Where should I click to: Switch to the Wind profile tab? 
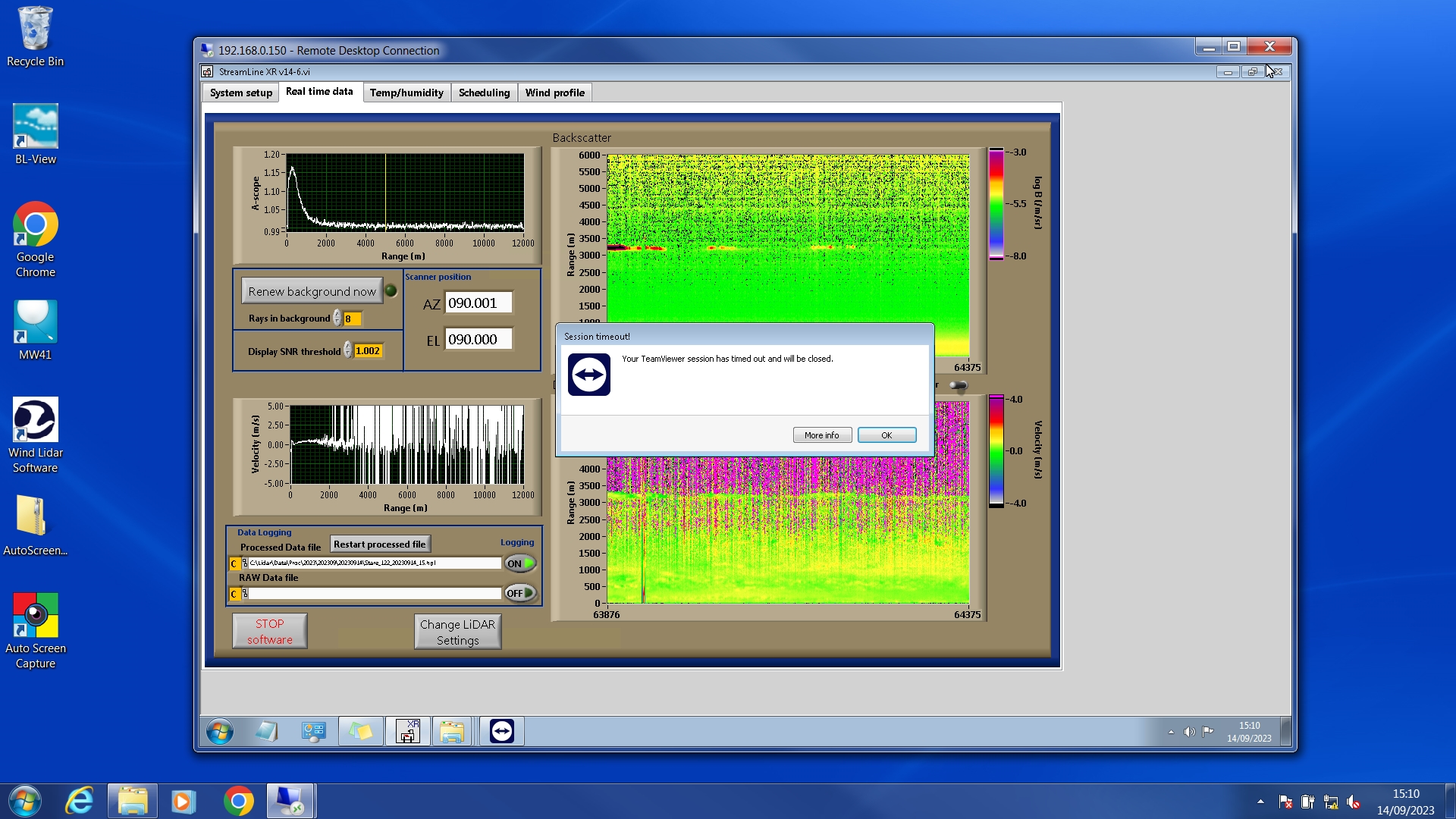click(554, 93)
